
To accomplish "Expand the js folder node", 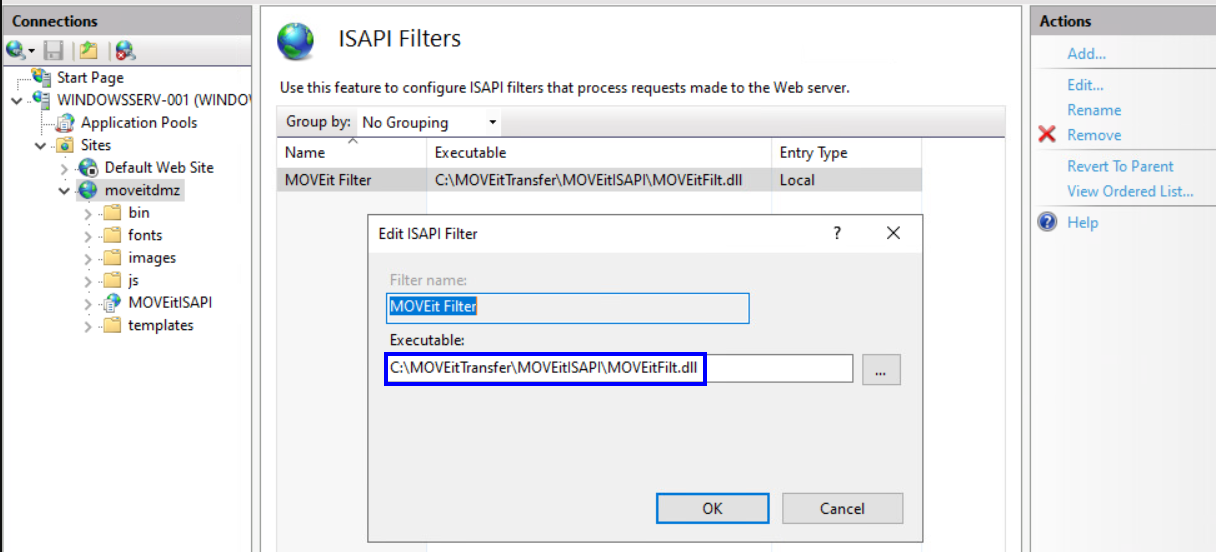I will tap(88, 281).
